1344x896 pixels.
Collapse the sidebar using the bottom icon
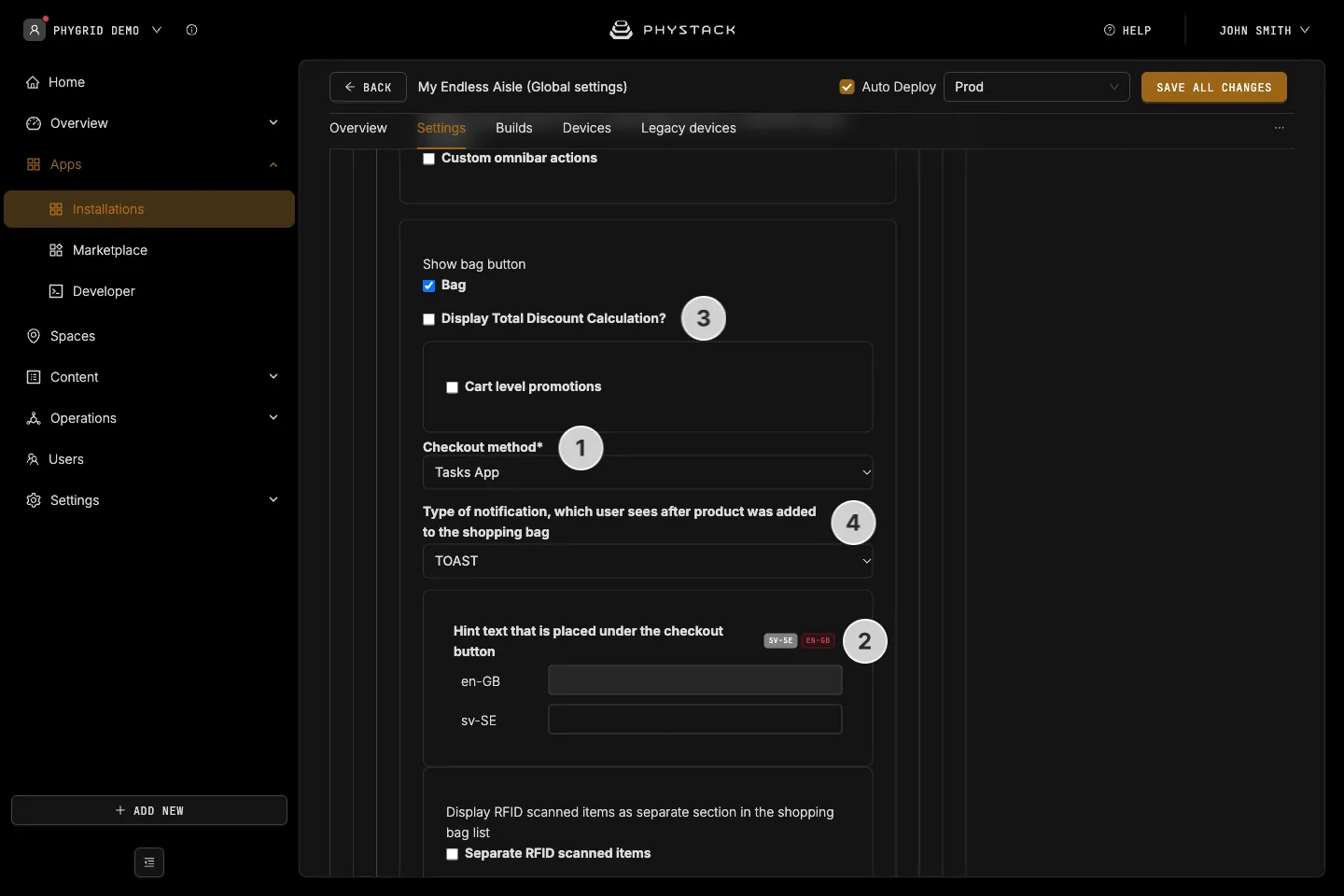tap(149, 862)
